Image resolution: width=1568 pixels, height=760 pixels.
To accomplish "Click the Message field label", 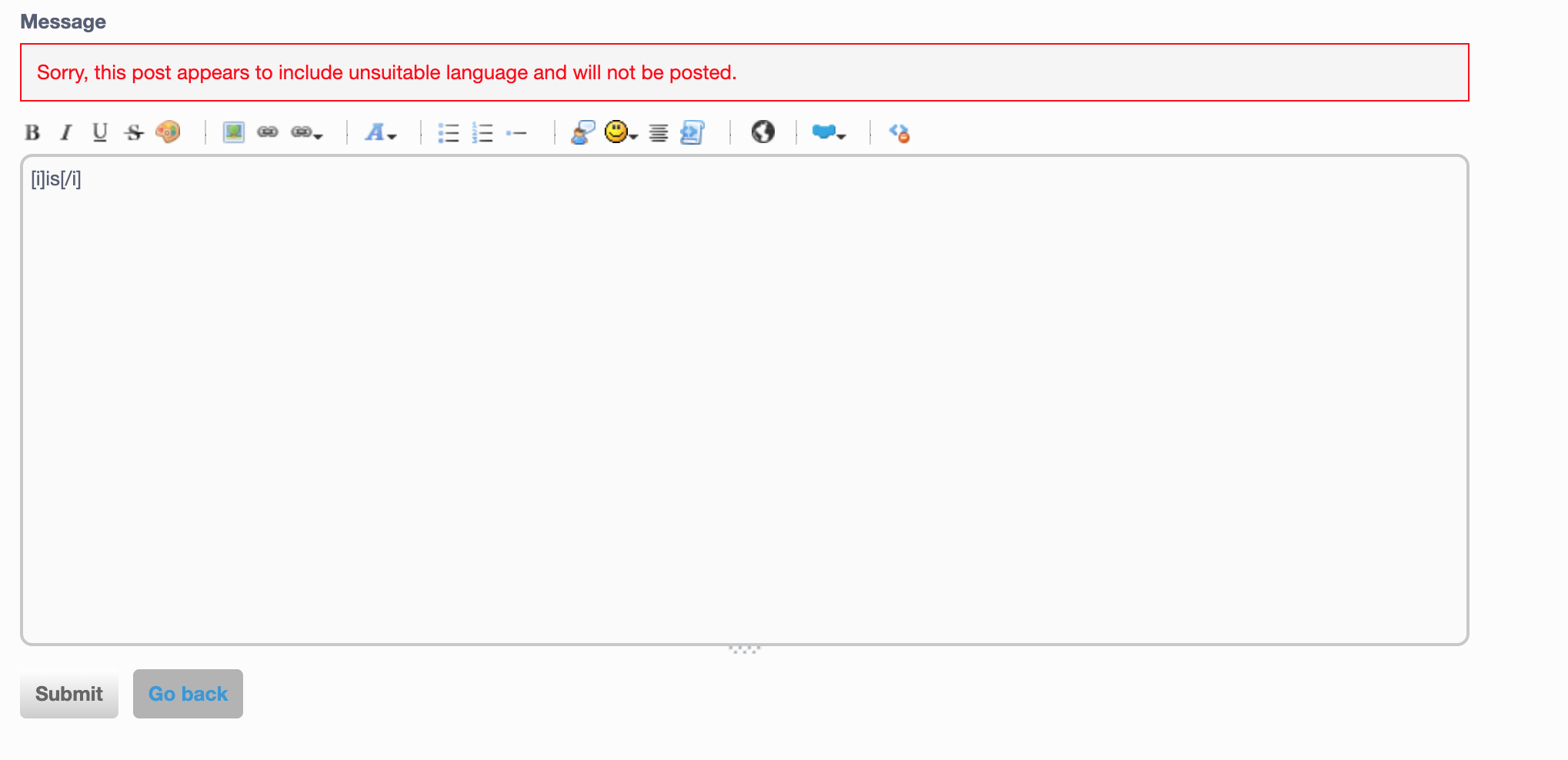I will point(63,22).
